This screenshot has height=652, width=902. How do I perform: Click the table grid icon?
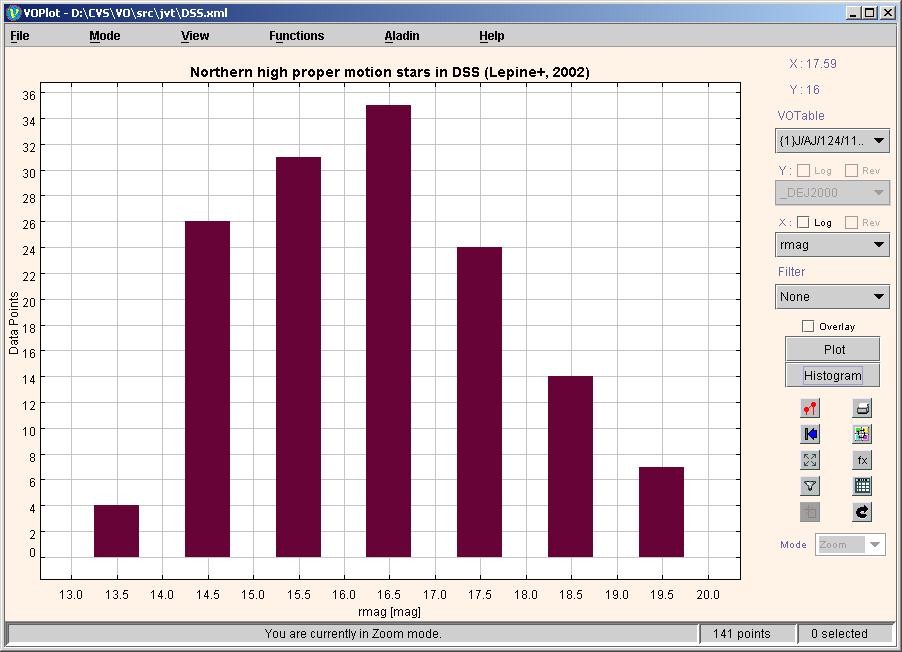[x=862, y=486]
